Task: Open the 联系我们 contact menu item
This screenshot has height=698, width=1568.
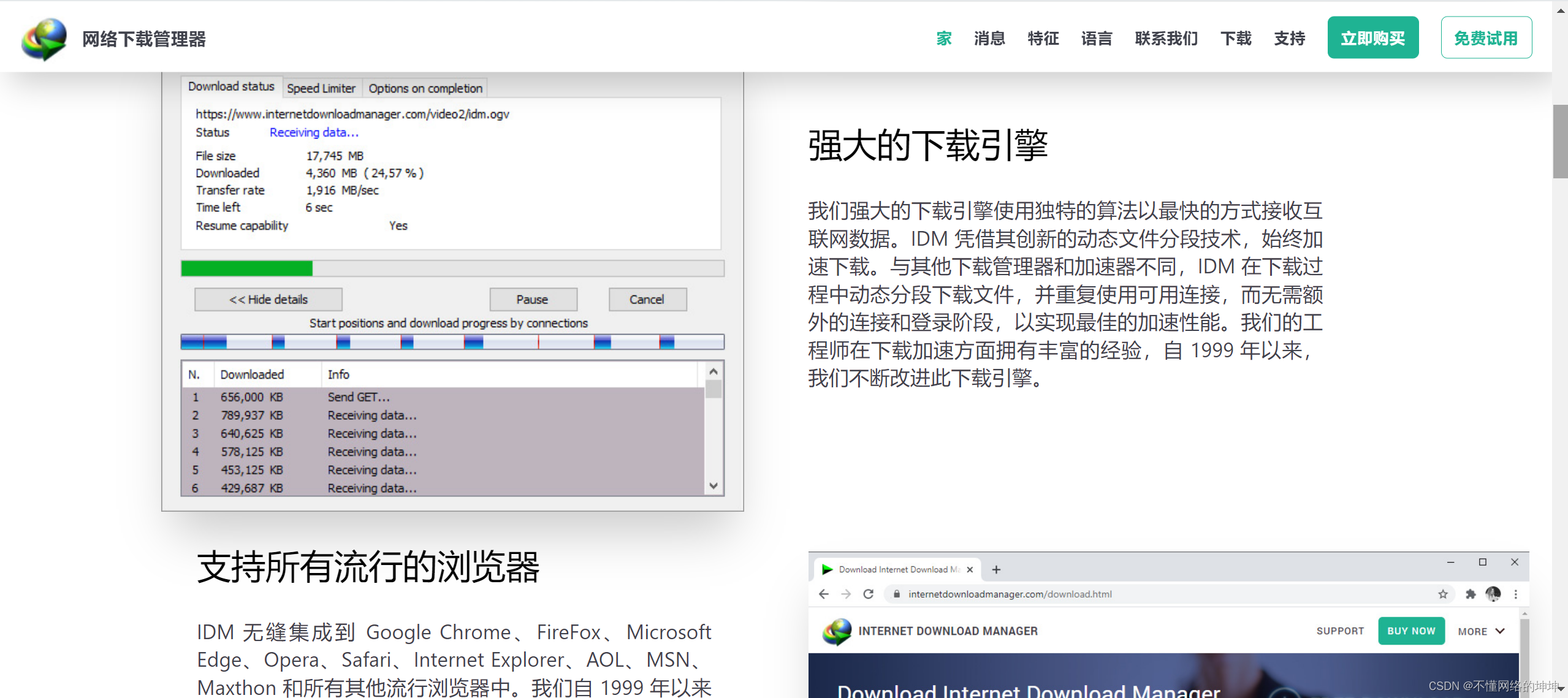Action: pos(1166,39)
